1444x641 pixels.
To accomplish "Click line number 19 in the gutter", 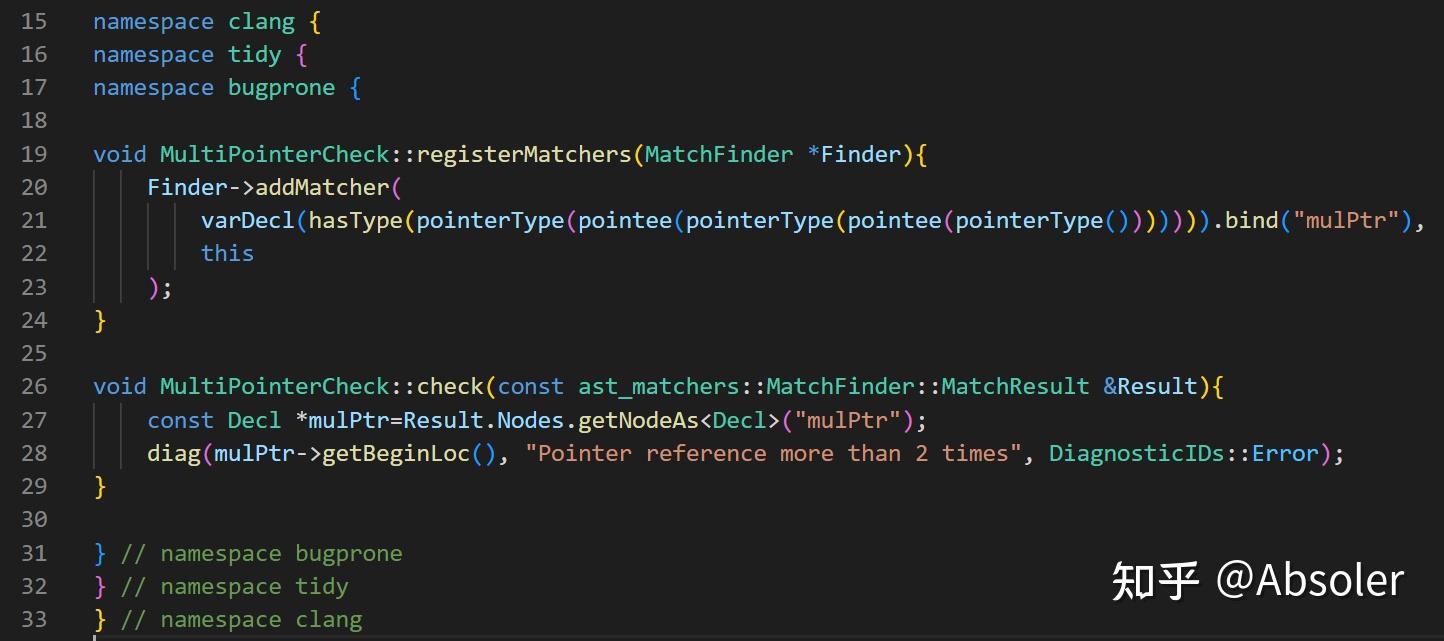I will click(34, 154).
